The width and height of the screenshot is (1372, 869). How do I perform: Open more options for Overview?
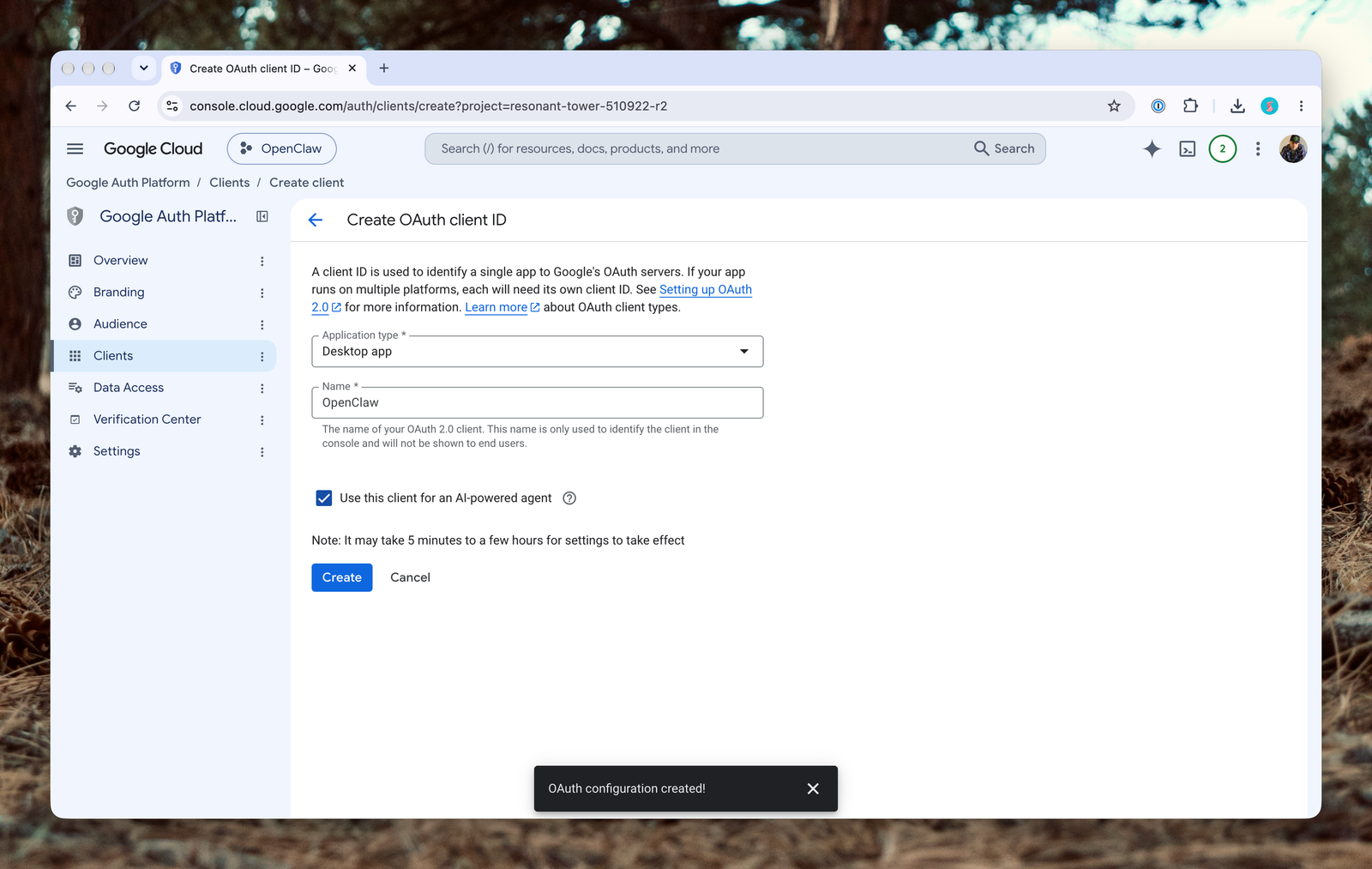262,262
